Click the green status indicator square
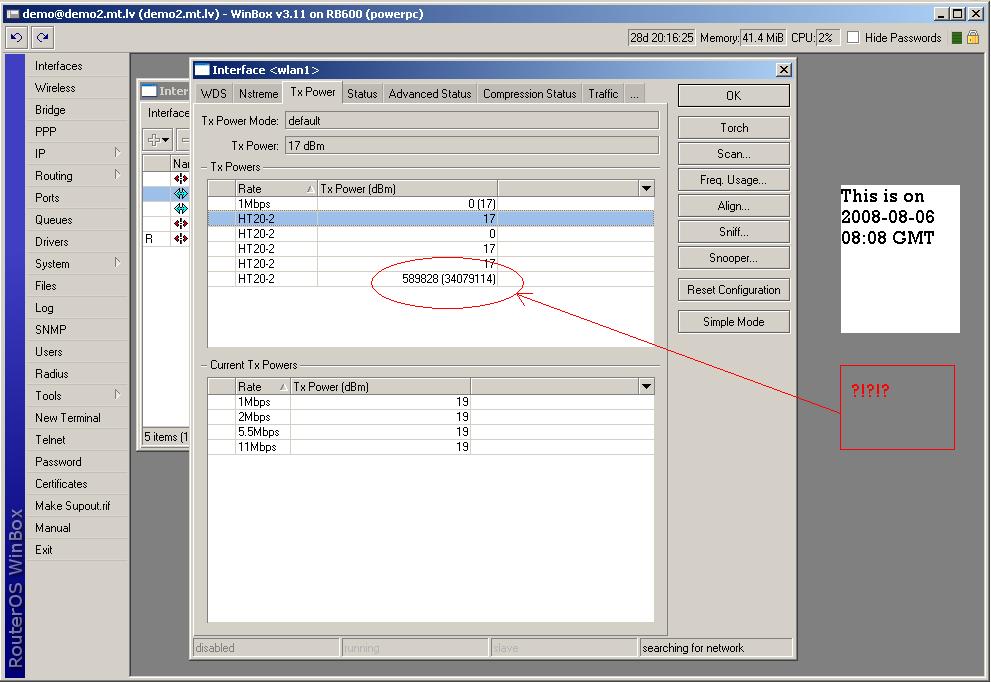The width and height of the screenshot is (991, 682). (x=956, y=38)
